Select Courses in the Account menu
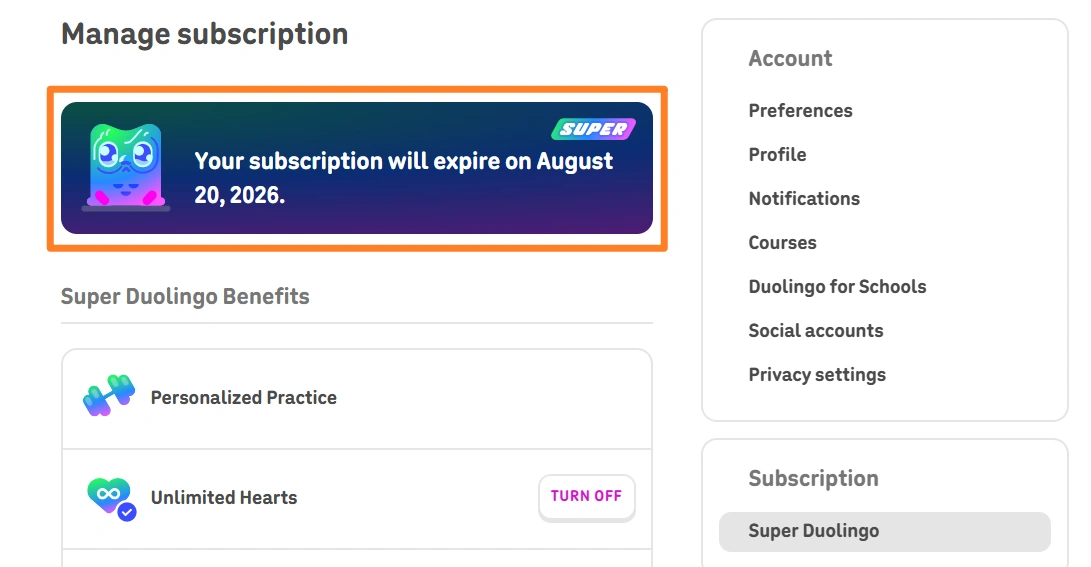Screen dimensions: 1091x567 point(782,243)
